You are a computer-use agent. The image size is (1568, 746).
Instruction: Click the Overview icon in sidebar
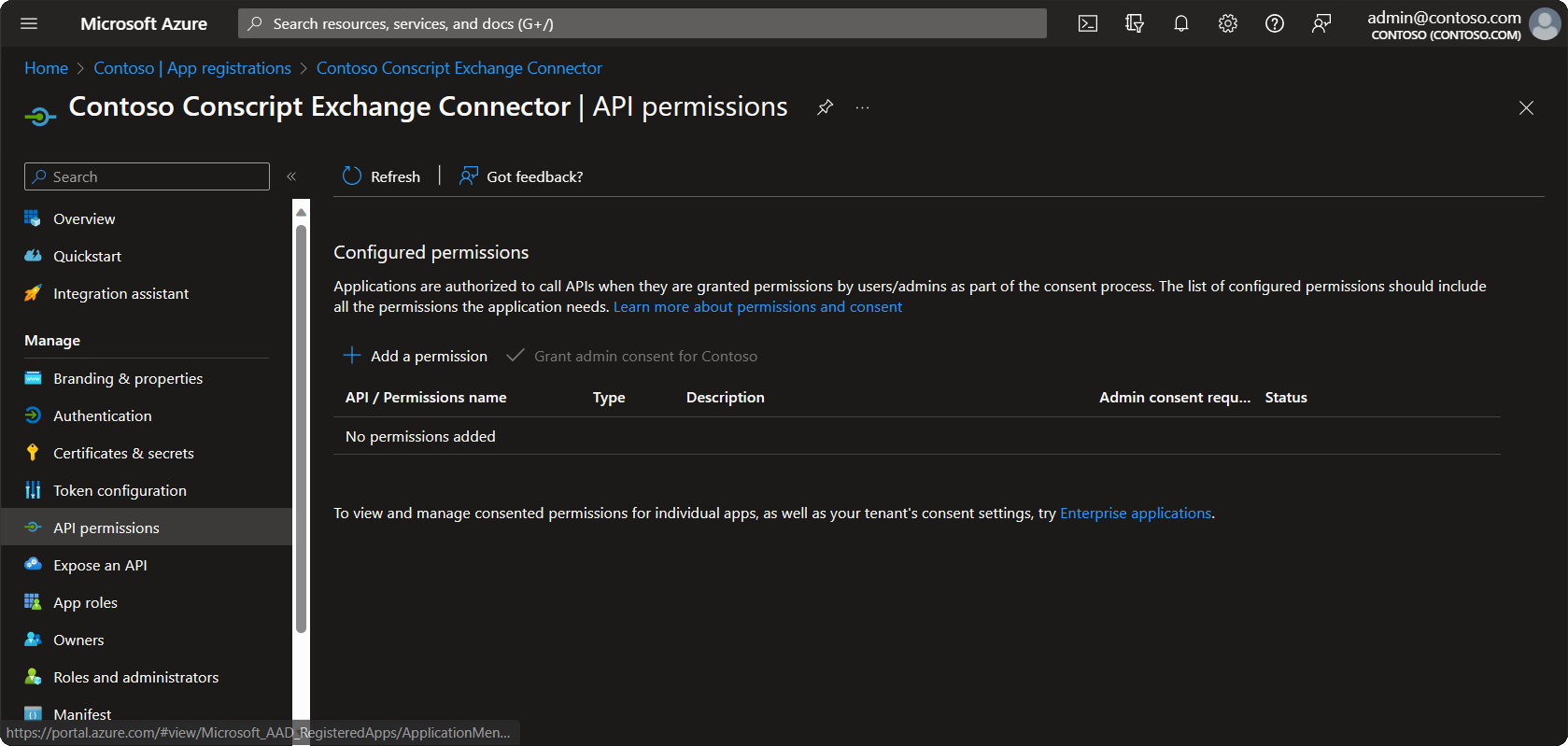click(x=33, y=218)
